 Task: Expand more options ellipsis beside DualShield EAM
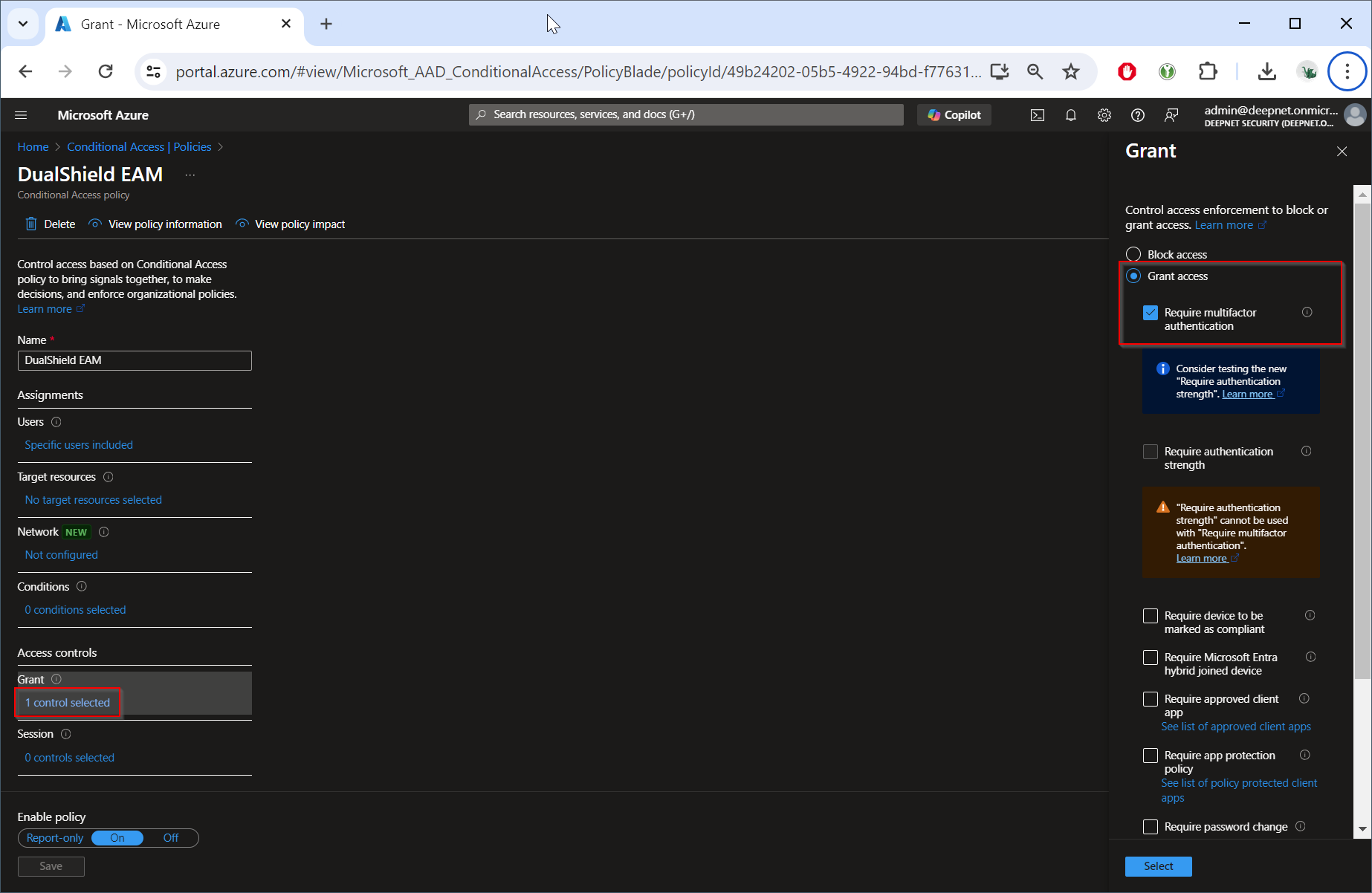coord(190,175)
